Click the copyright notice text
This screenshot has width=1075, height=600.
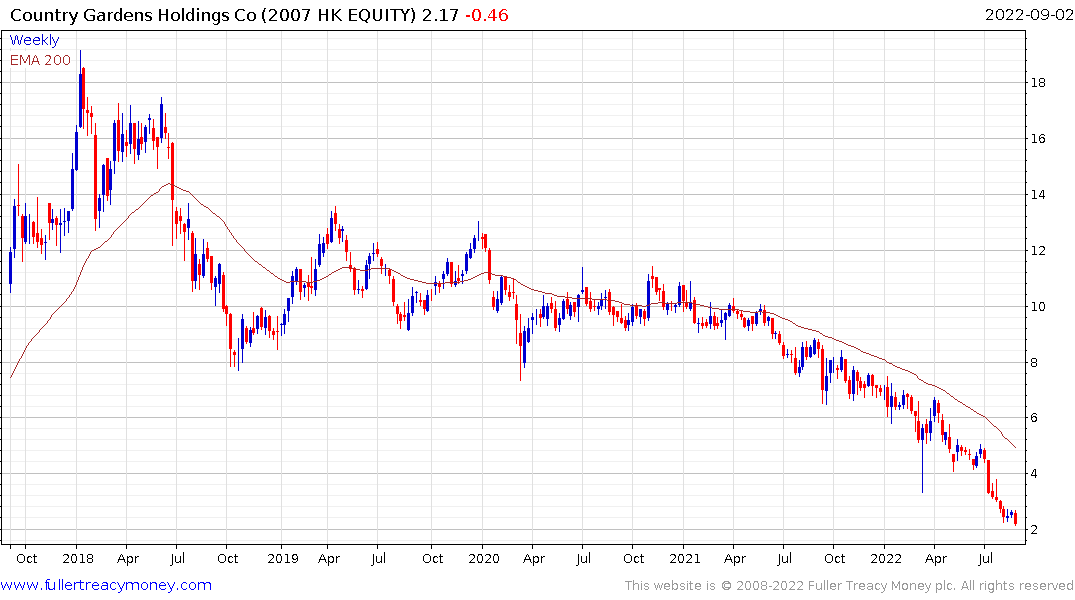tap(849, 586)
